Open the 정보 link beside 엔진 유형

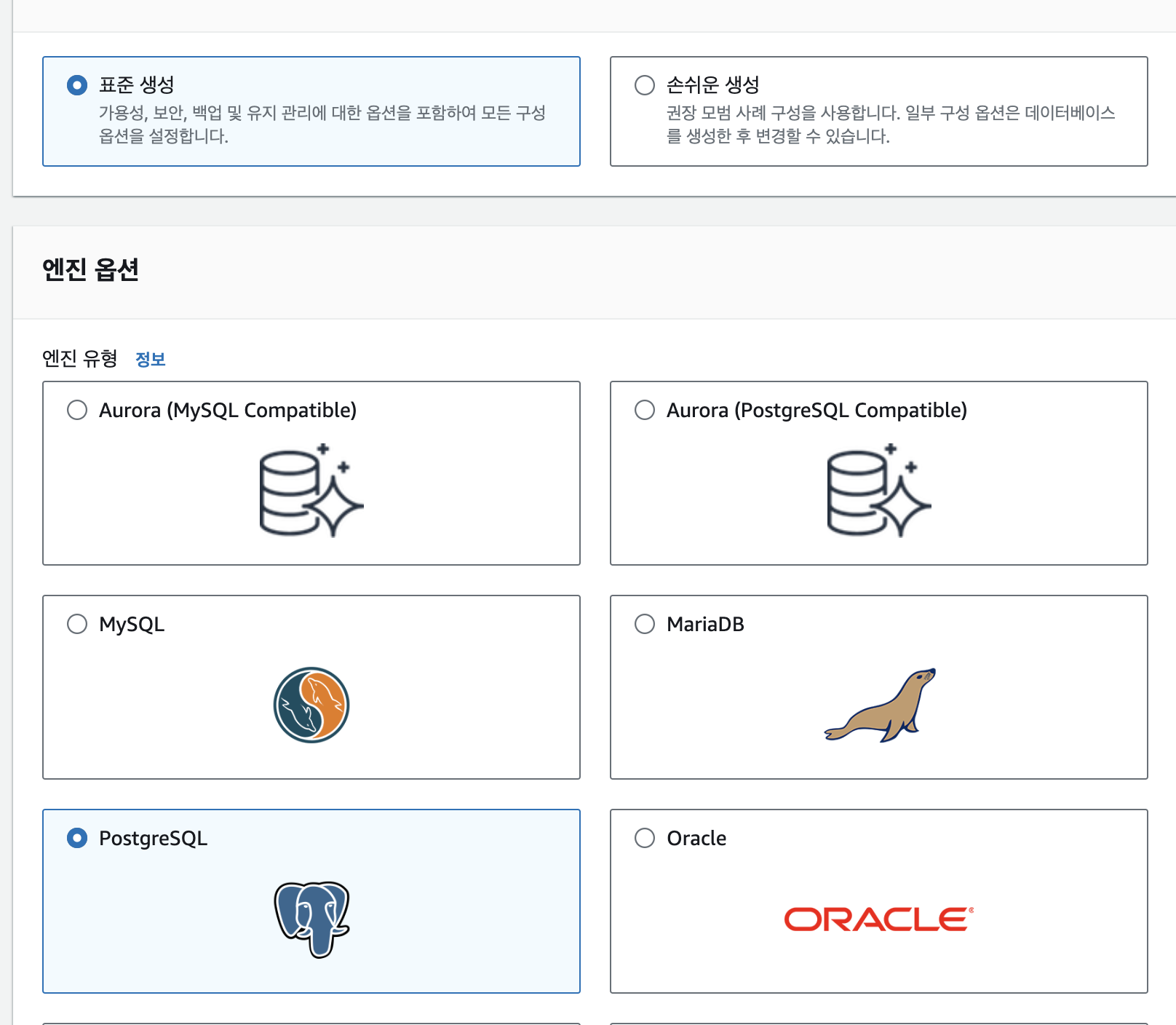(x=151, y=359)
